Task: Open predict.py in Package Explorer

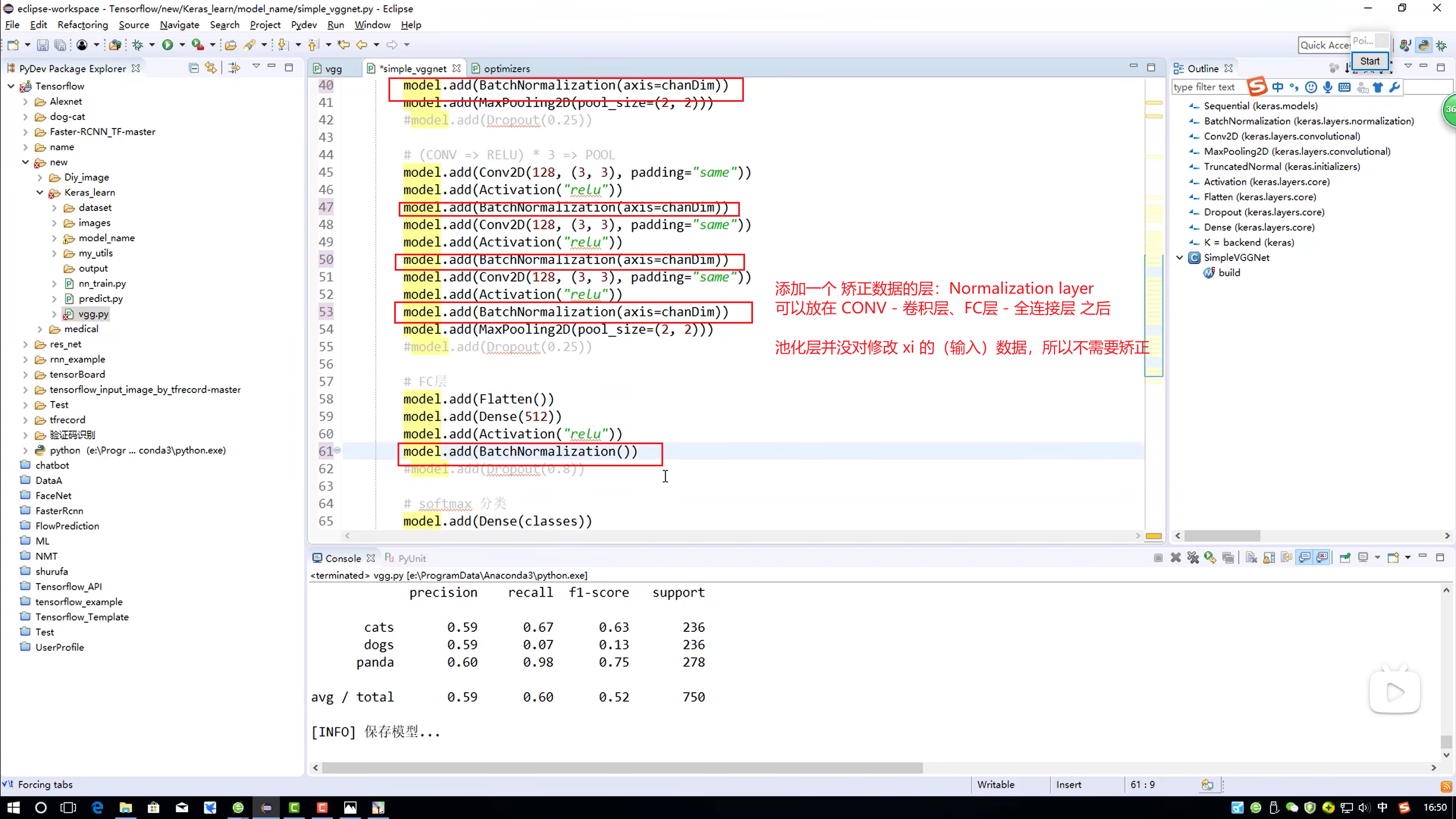Action: [101, 299]
